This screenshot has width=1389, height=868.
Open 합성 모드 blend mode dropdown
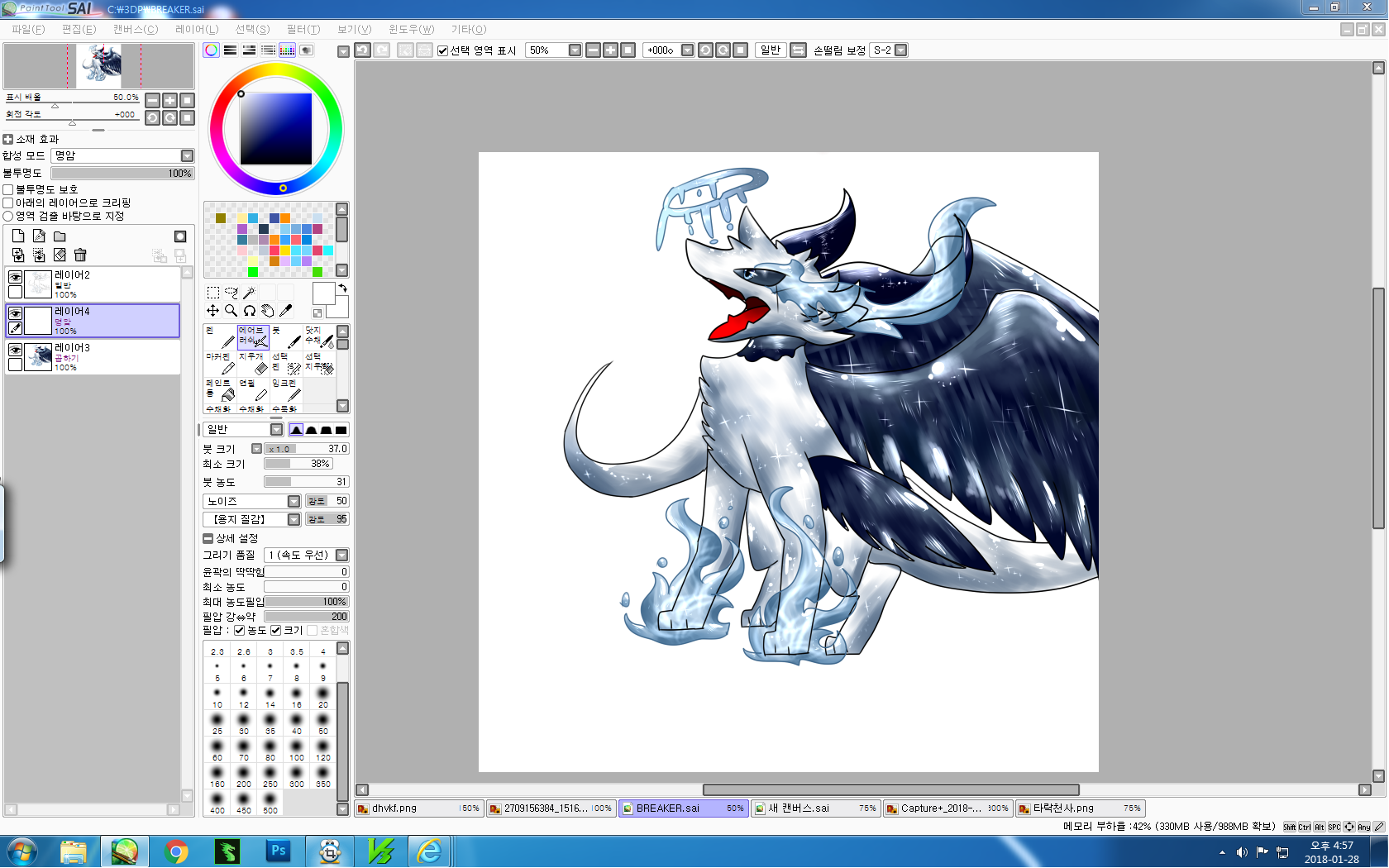point(122,156)
